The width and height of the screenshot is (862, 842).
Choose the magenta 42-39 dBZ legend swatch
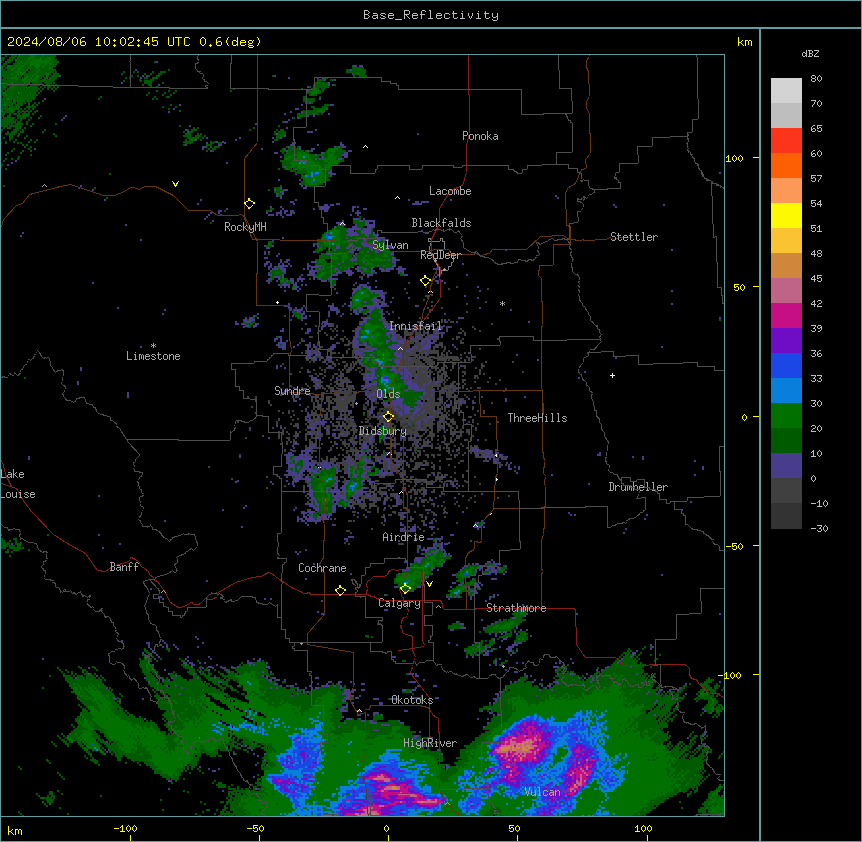786,315
